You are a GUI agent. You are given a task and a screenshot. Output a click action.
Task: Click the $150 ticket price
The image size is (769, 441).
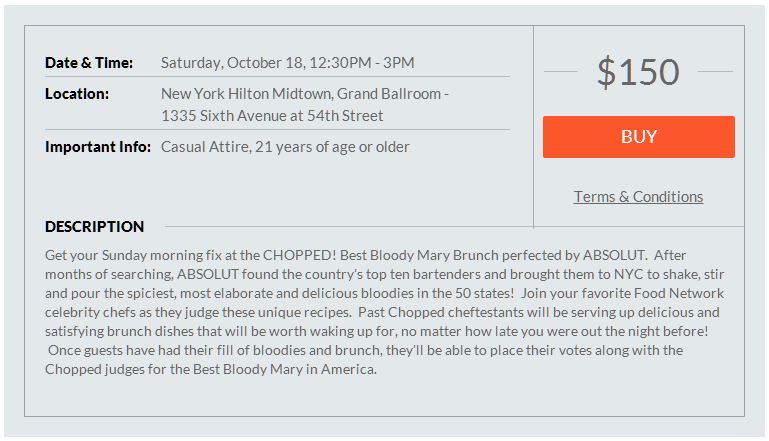click(x=638, y=72)
